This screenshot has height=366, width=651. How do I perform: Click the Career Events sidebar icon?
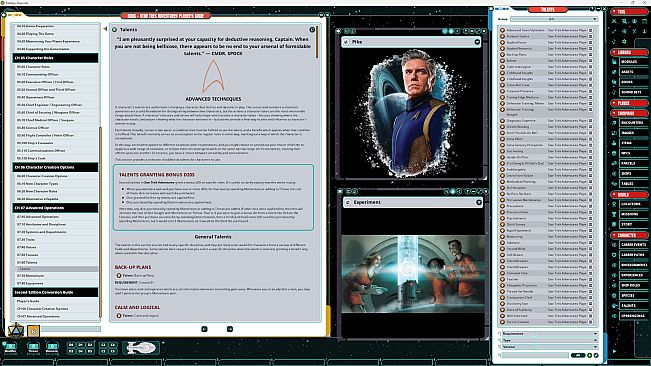pos(614,245)
